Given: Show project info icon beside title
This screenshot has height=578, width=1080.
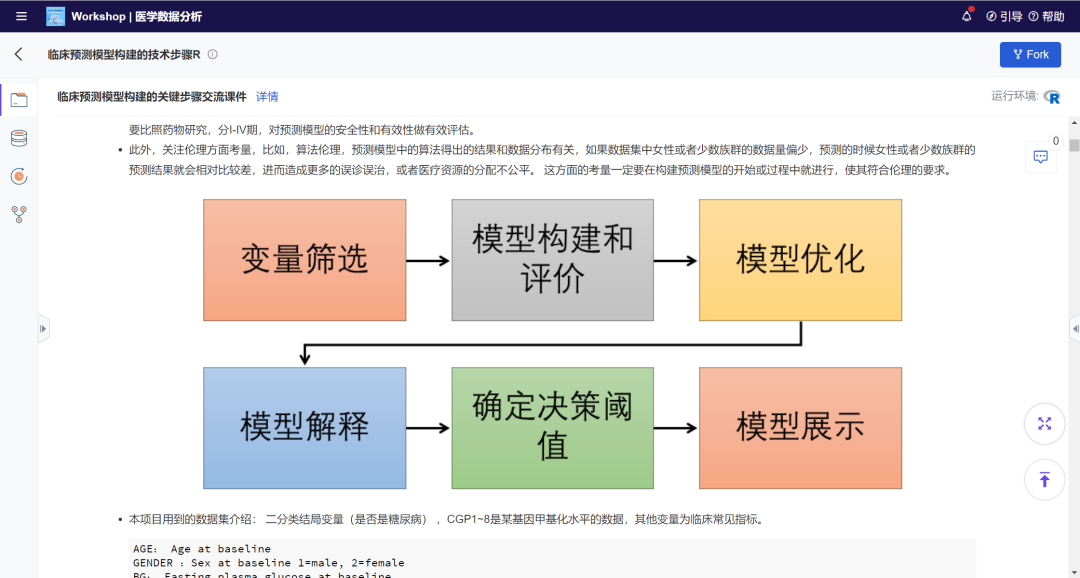Looking at the screenshot, I should click(213, 54).
